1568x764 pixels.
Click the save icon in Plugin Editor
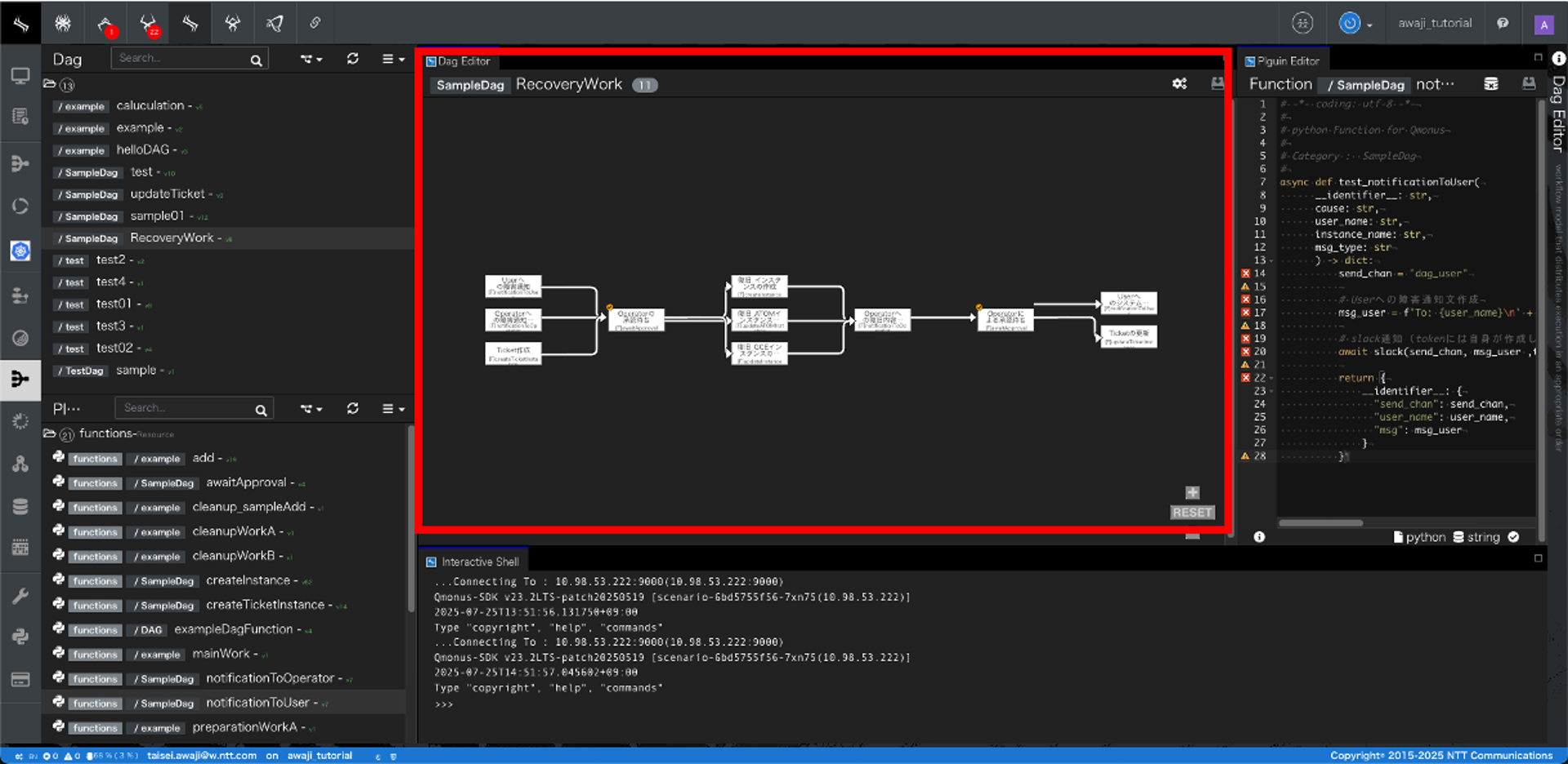(1529, 84)
